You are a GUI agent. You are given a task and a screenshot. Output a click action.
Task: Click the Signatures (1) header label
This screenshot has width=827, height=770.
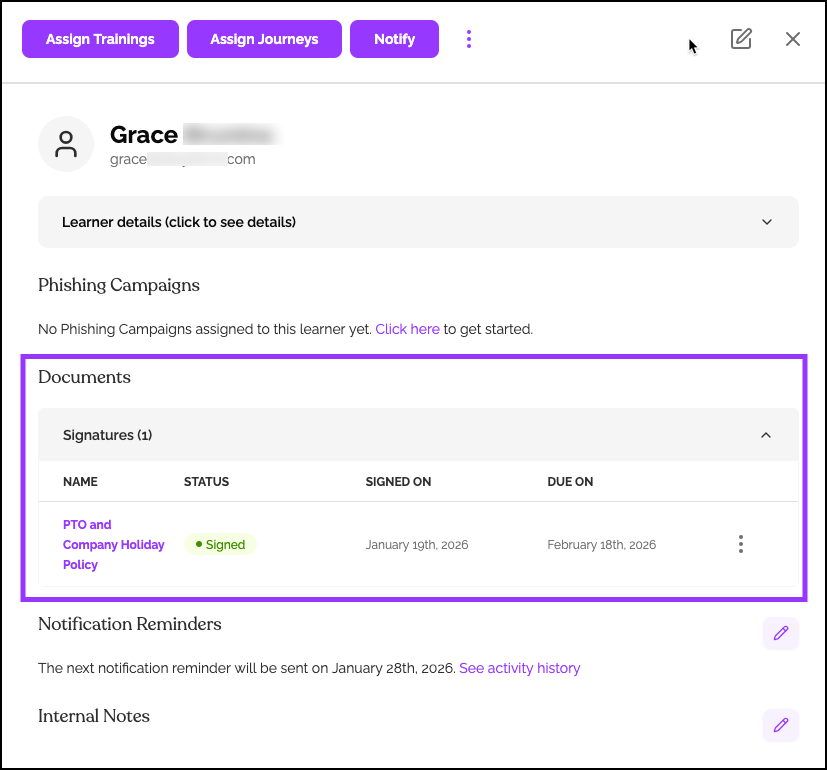[x=107, y=435]
